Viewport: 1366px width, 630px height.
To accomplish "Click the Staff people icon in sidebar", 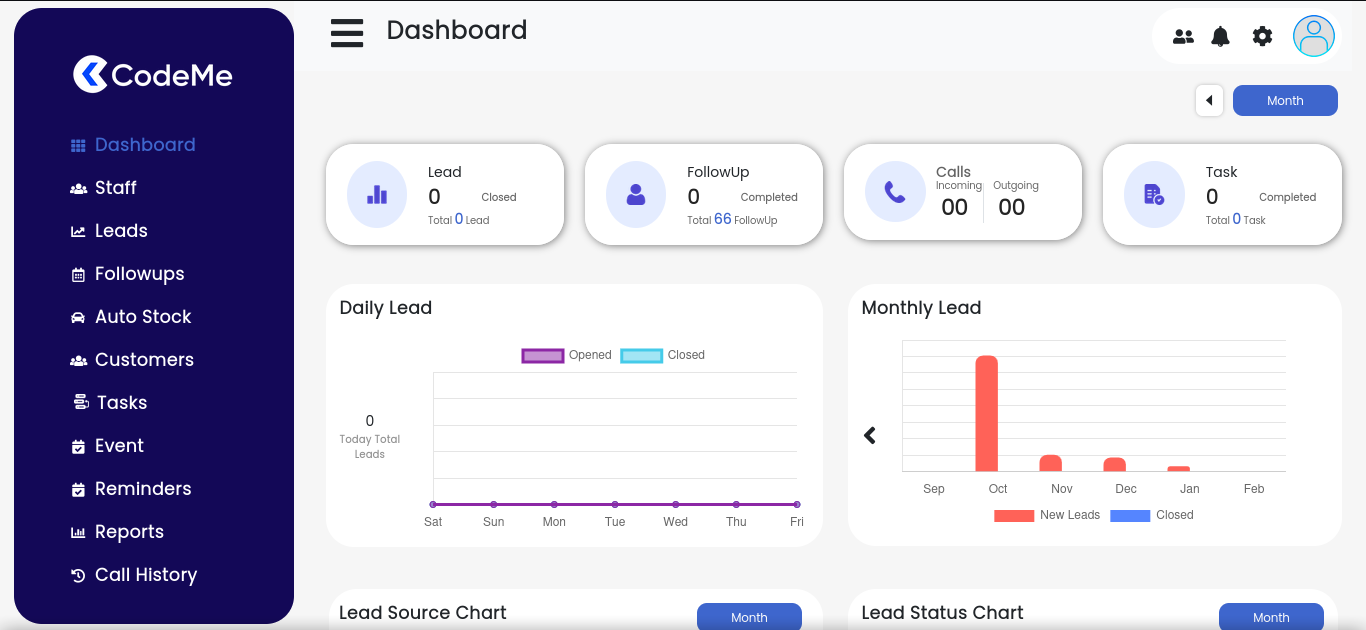I will (x=78, y=189).
